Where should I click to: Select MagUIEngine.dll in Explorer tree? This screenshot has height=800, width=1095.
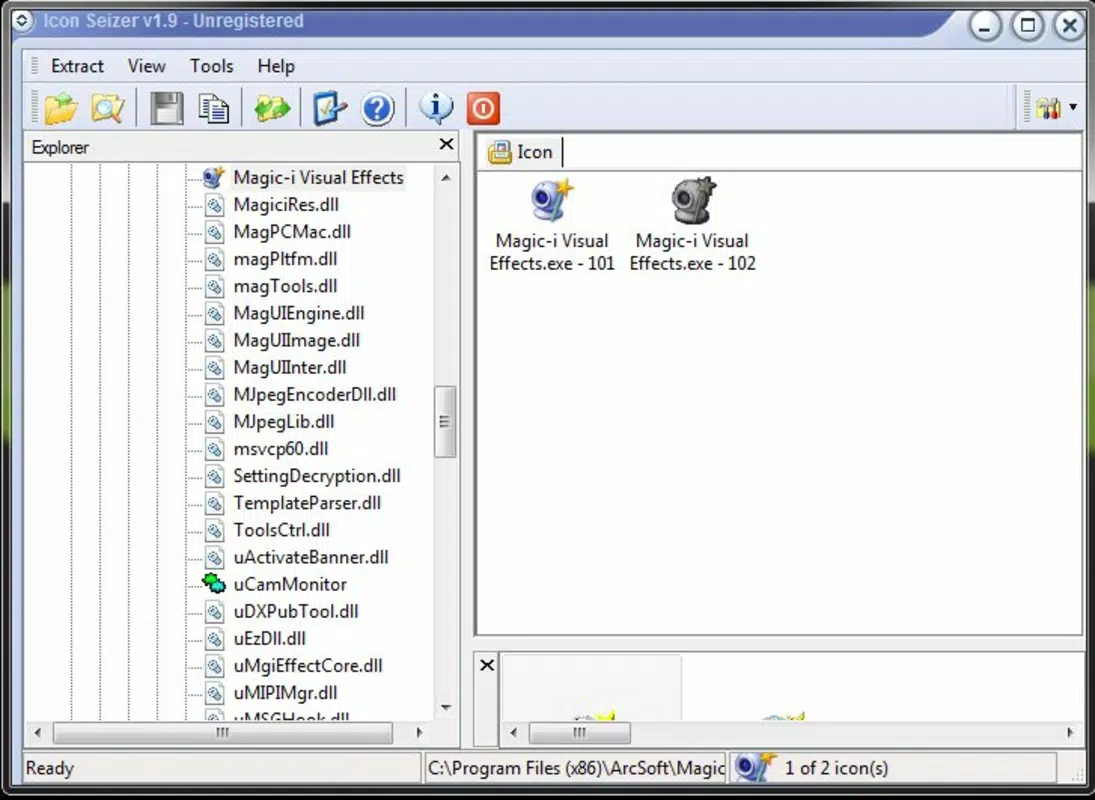[299, 313]
